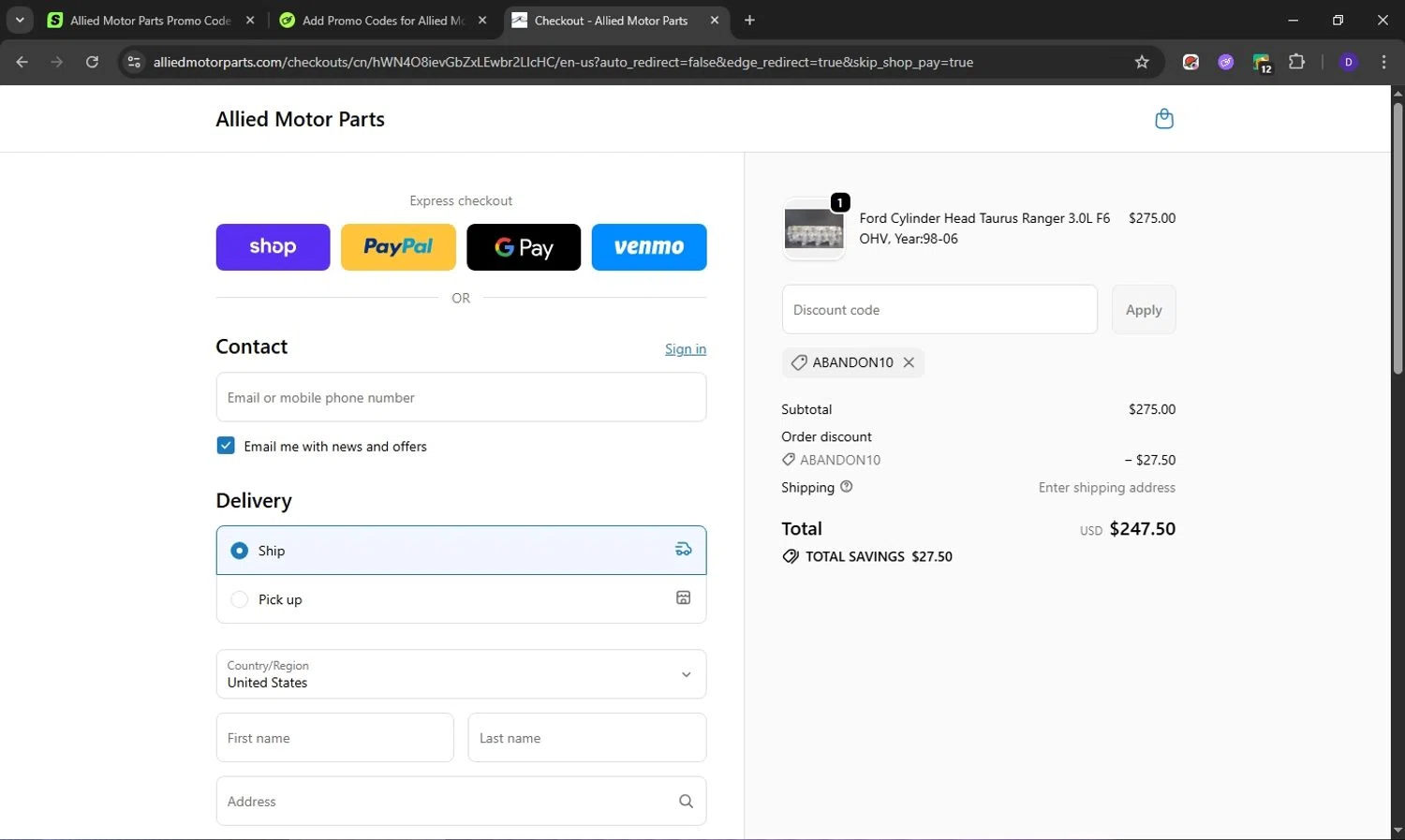
Task: Click the ABANDON10 applied discount tag
Action: point(852,362)
